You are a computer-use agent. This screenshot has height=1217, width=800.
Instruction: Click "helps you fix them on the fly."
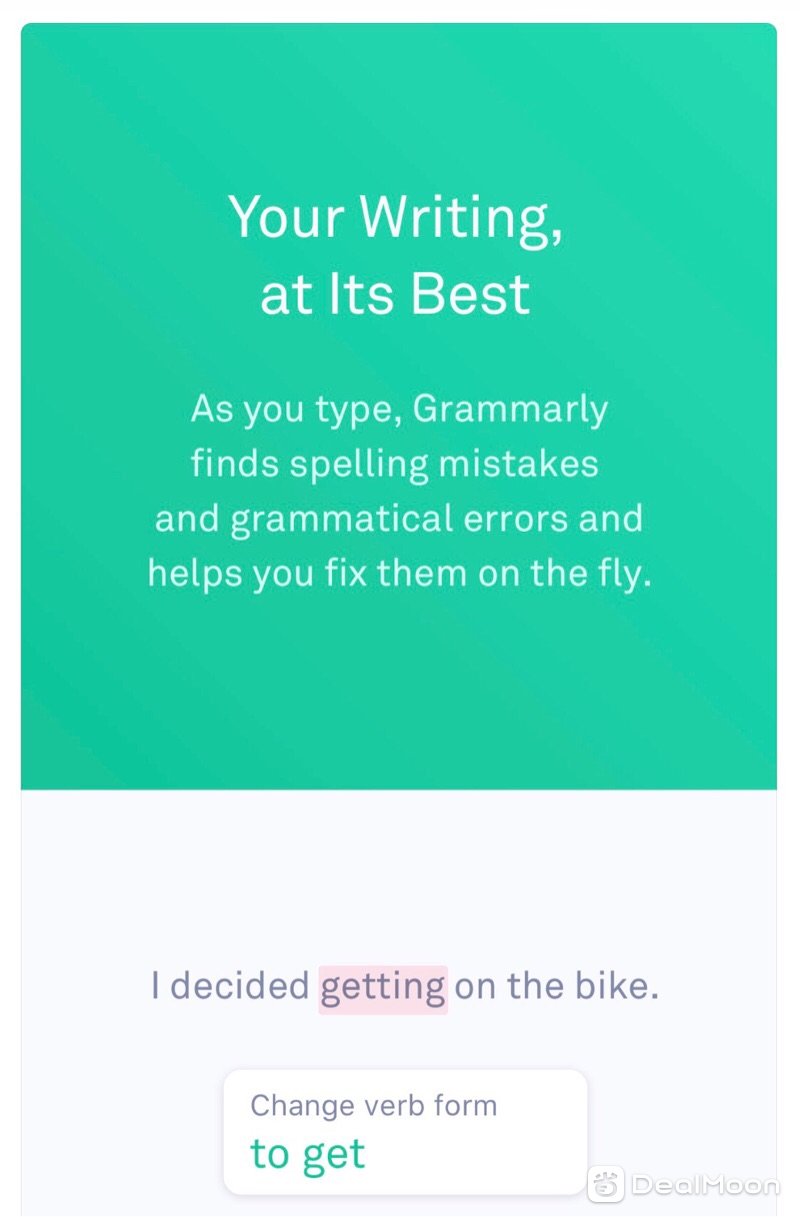399,575
